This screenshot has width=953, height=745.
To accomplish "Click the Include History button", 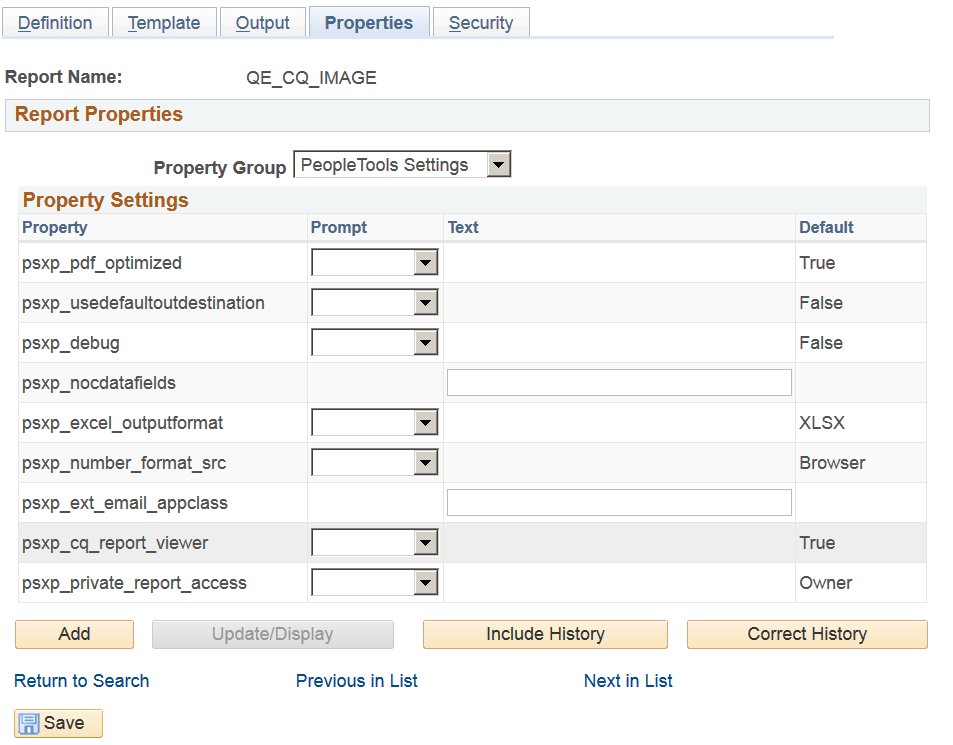I will point(545,634).
